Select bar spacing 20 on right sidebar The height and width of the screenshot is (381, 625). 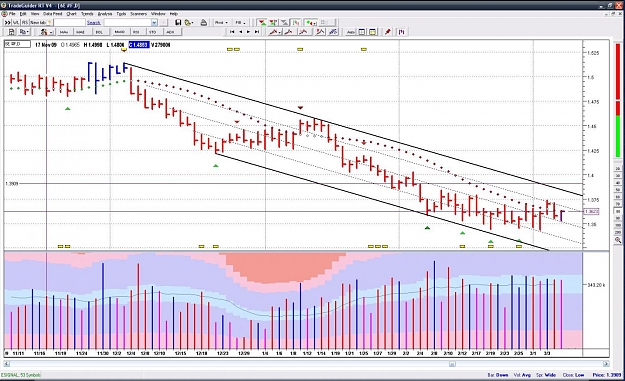coord(618,169)
